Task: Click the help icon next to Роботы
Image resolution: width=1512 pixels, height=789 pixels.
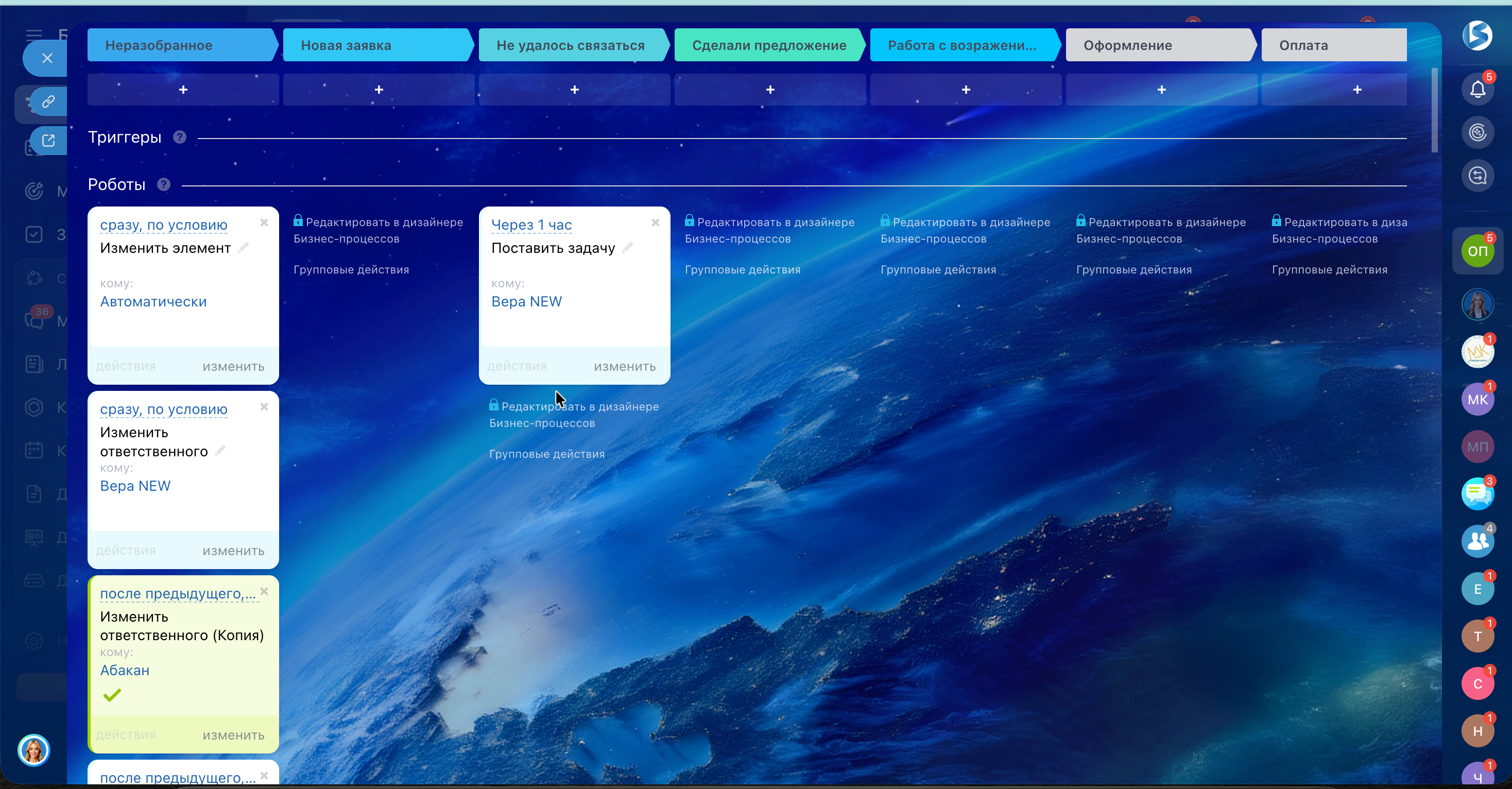Action: click(164, 184)
